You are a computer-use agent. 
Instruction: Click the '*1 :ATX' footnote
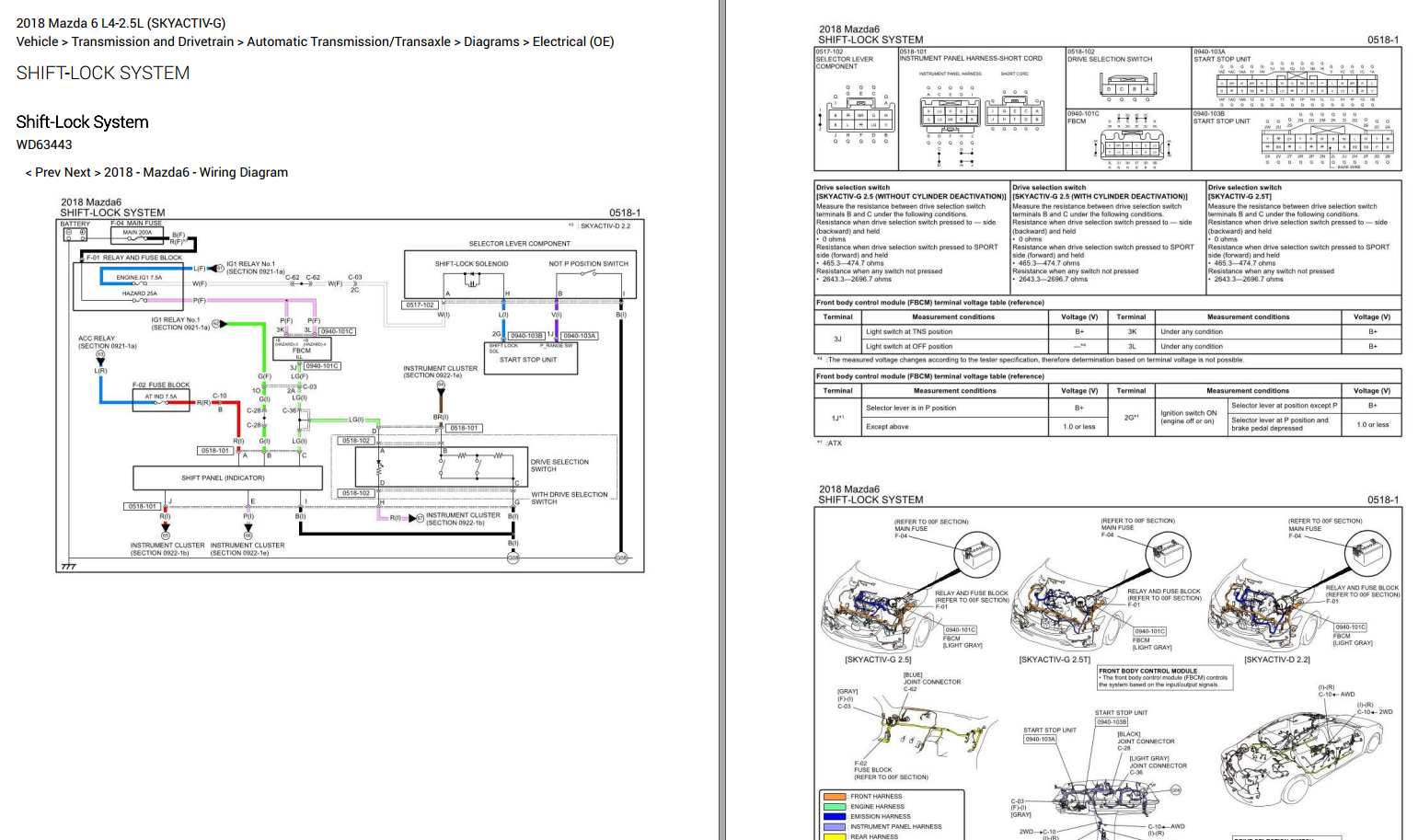[829, 443]
